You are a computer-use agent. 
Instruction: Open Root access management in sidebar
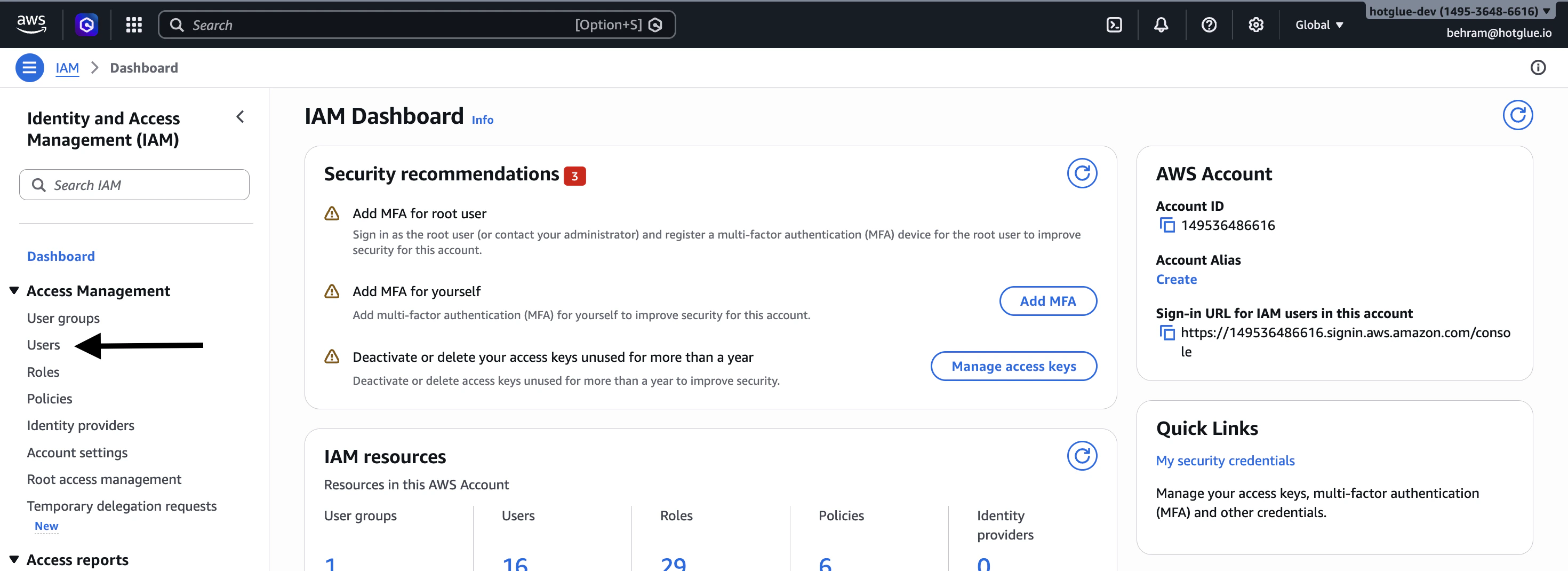pyautogui.click(x=104, y=479)
